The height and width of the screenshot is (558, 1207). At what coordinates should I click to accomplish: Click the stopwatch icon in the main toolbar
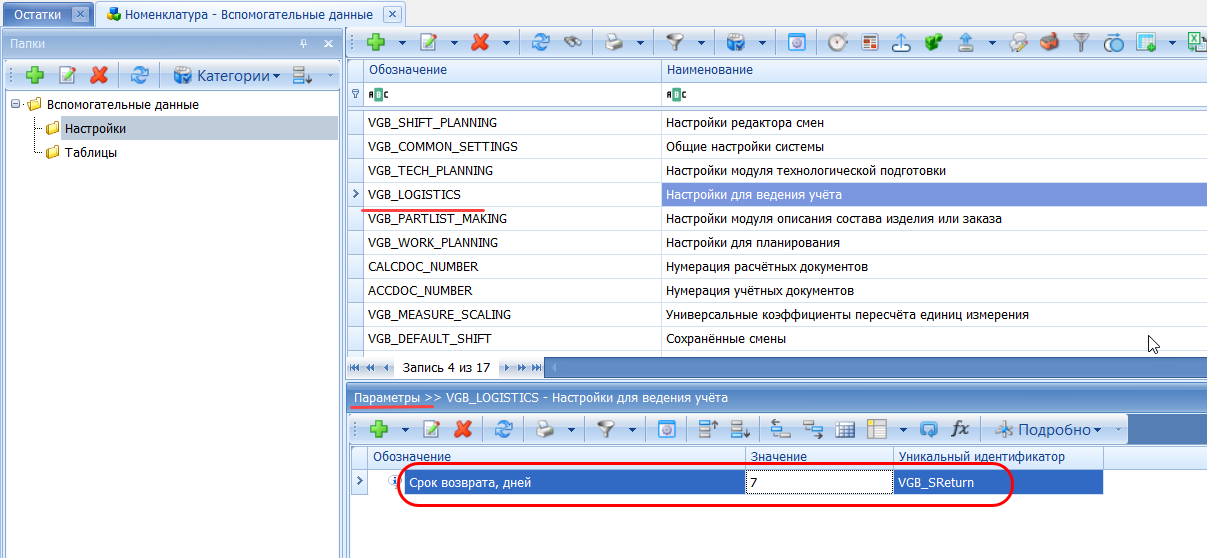pyautogui.click(x=837, y=43)
